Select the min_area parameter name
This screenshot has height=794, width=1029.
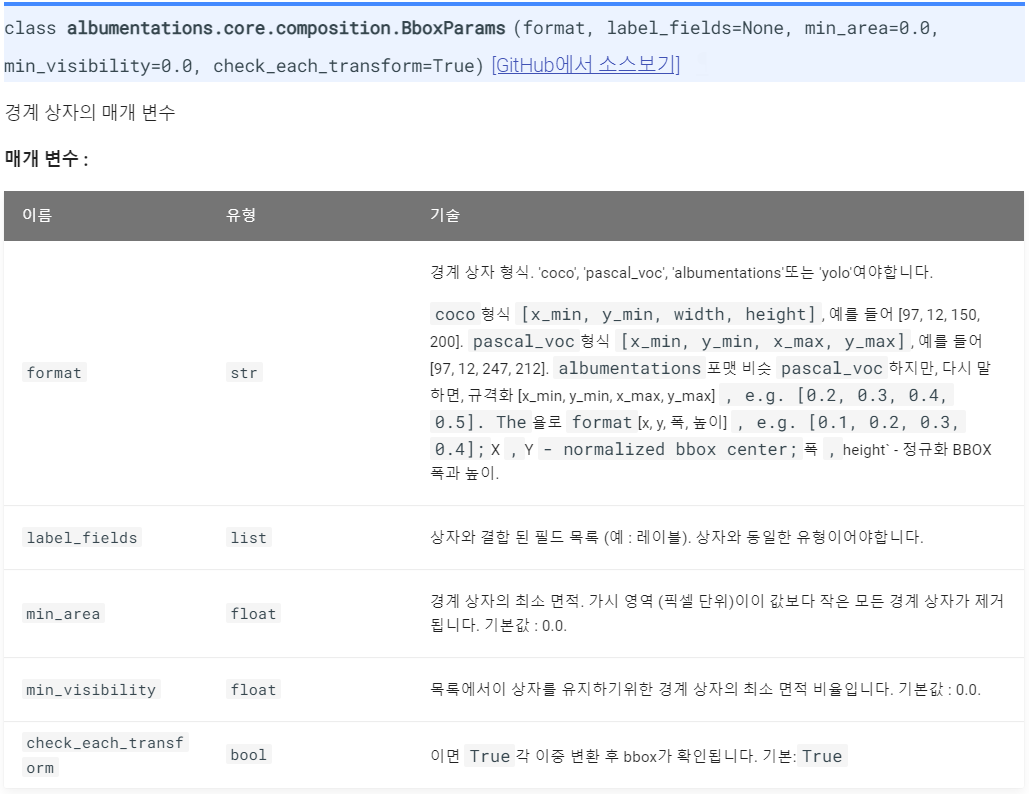tap(63, 614)
